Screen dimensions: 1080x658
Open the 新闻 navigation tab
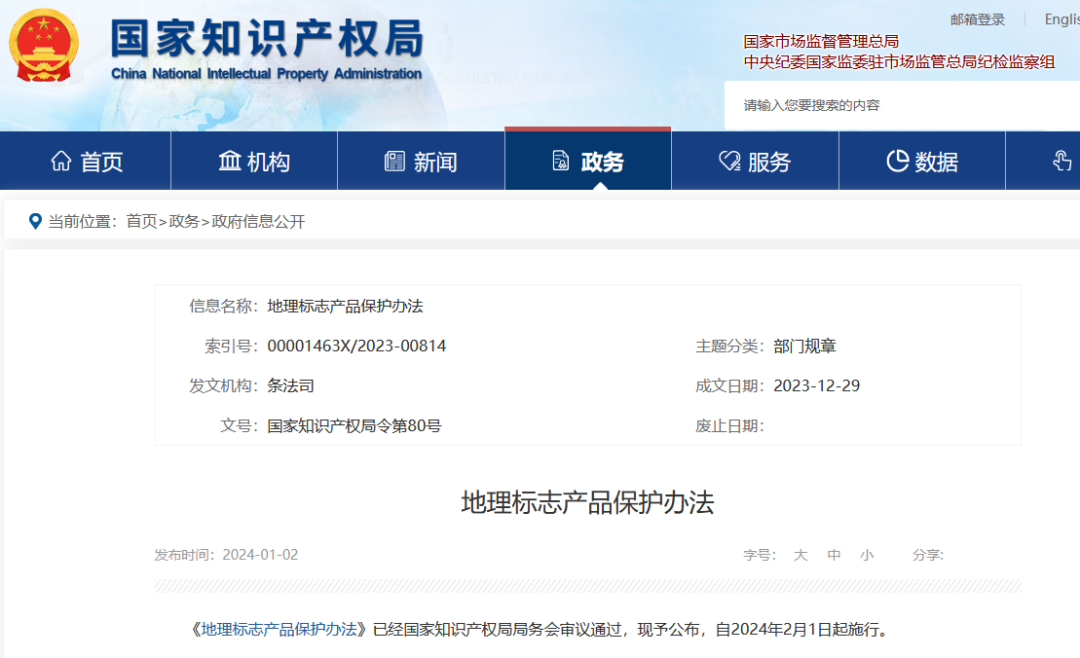click(x=421, y=161)
